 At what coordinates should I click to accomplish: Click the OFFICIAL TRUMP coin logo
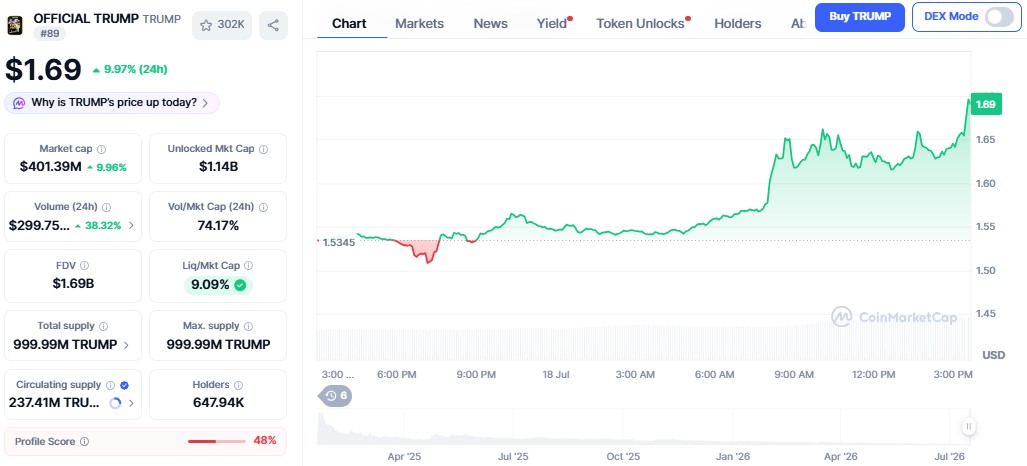coord(14,25)
